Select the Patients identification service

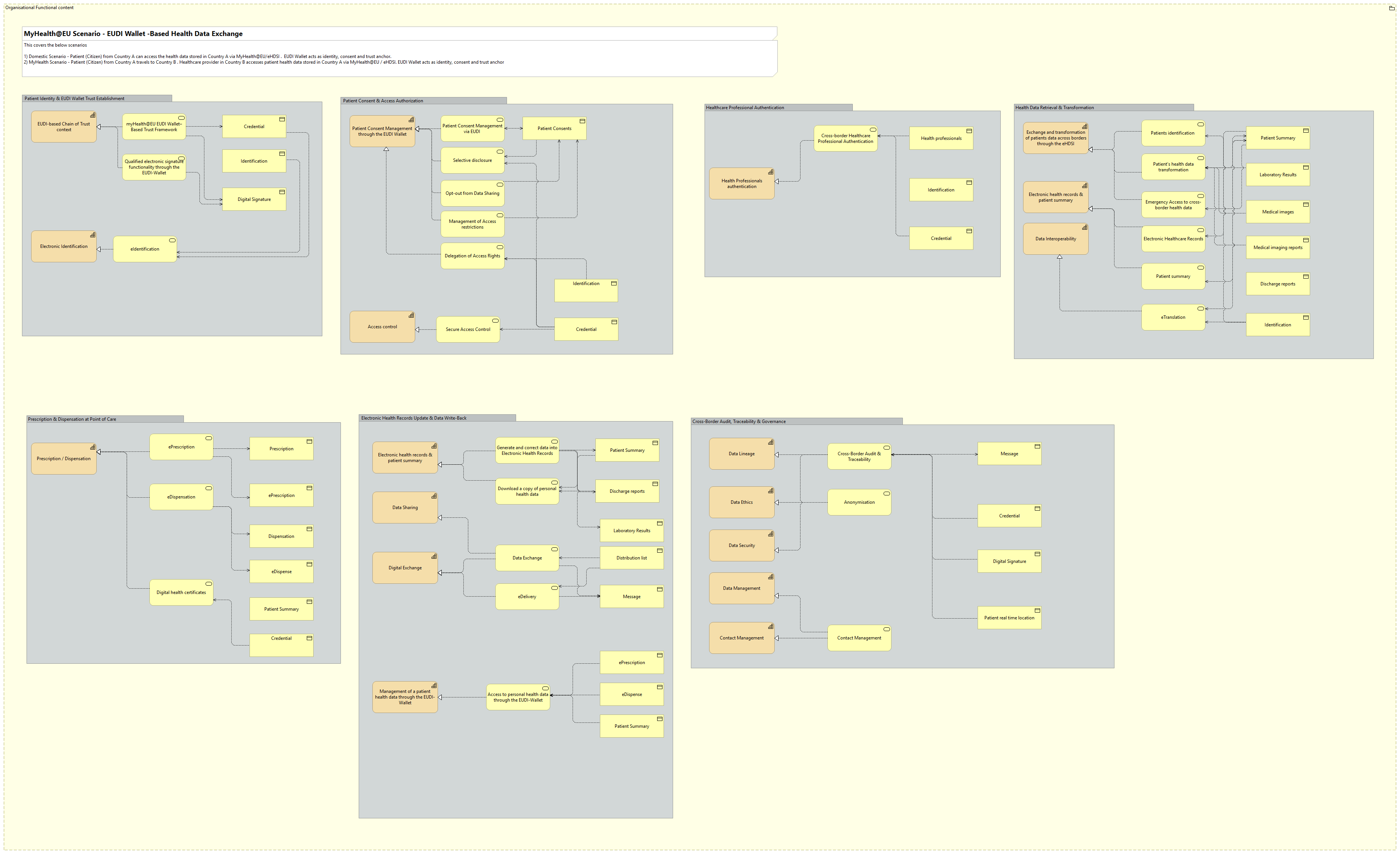coord(1173,133)
